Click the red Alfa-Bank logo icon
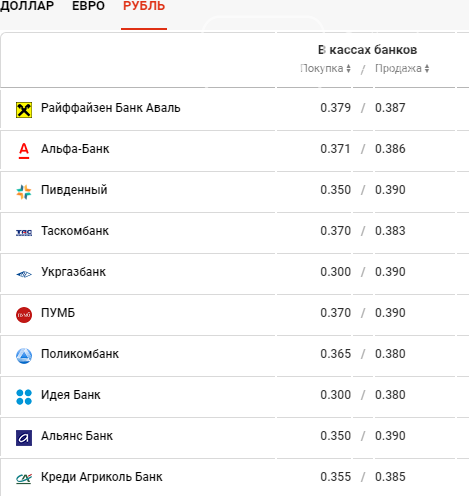This screenshot has height=496, width=469. (x=24, y=151)
